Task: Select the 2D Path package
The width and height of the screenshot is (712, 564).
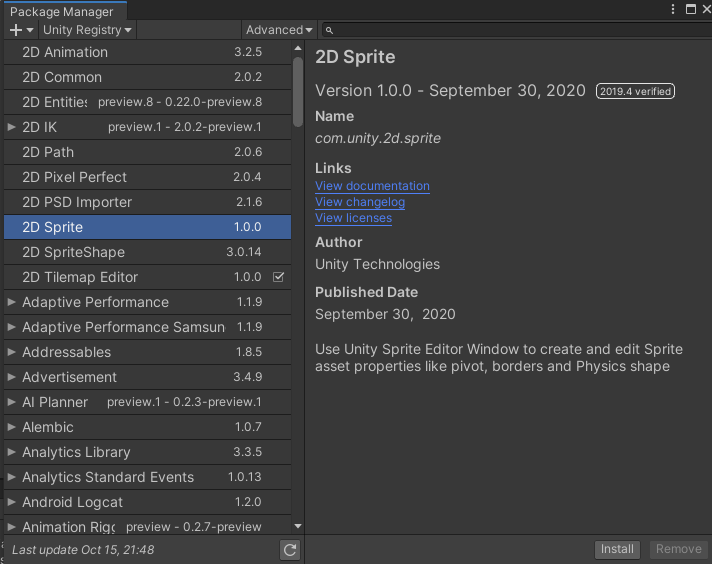Action: 148,152
